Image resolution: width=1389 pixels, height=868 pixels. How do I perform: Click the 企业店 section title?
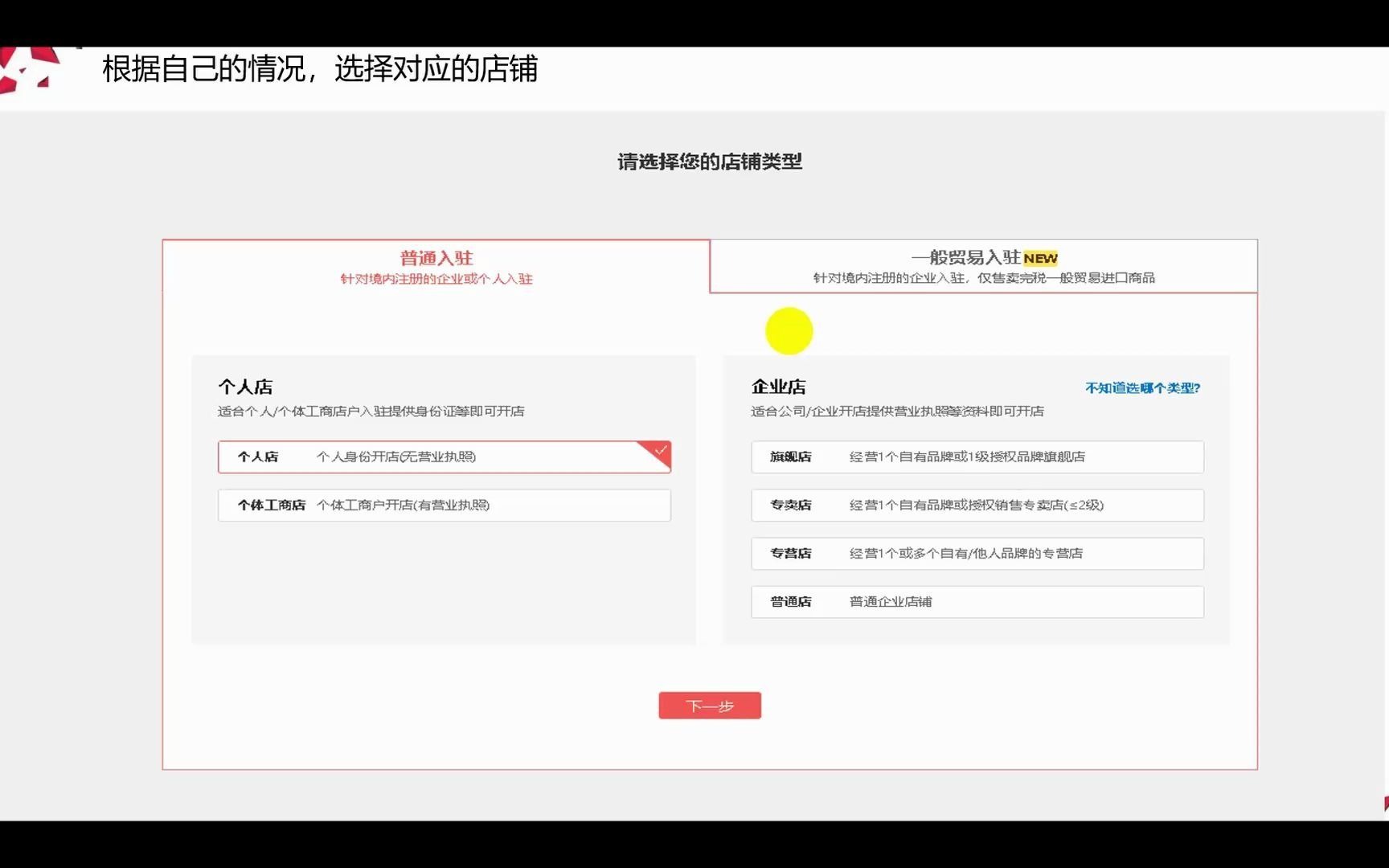point(778,387)
